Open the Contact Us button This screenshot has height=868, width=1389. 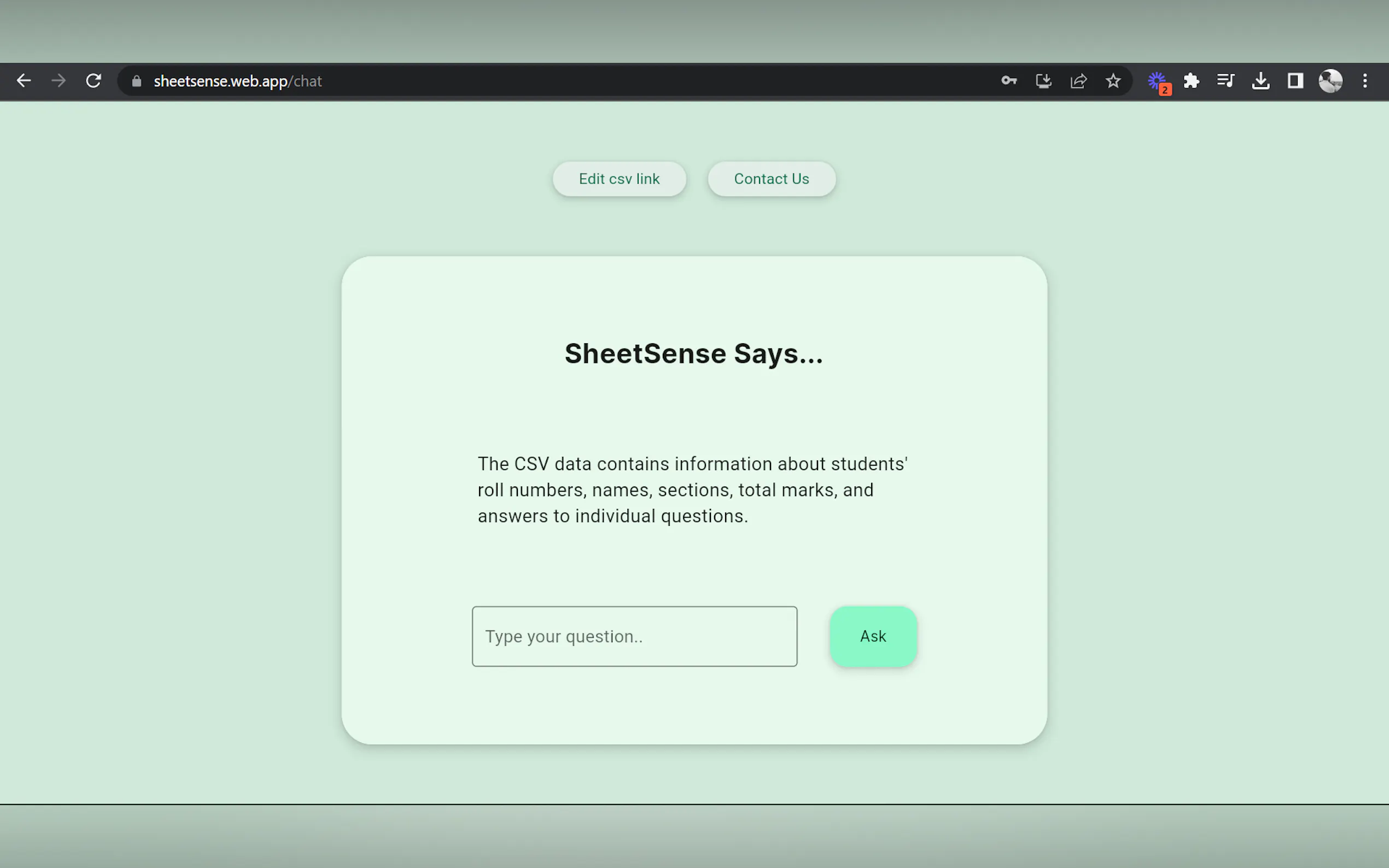point(771,179)
